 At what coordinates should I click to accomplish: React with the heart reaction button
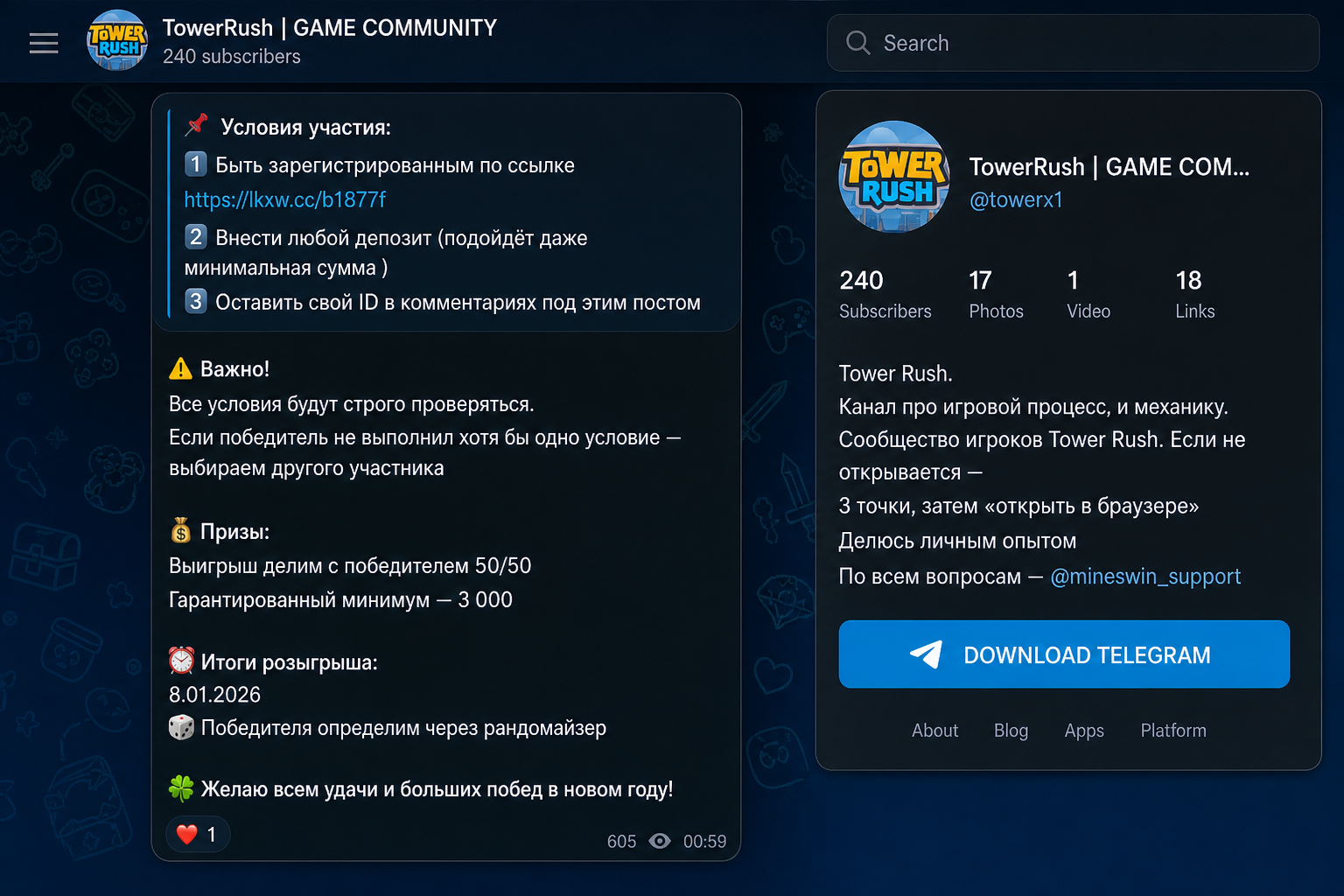click(x=198, y=835)
